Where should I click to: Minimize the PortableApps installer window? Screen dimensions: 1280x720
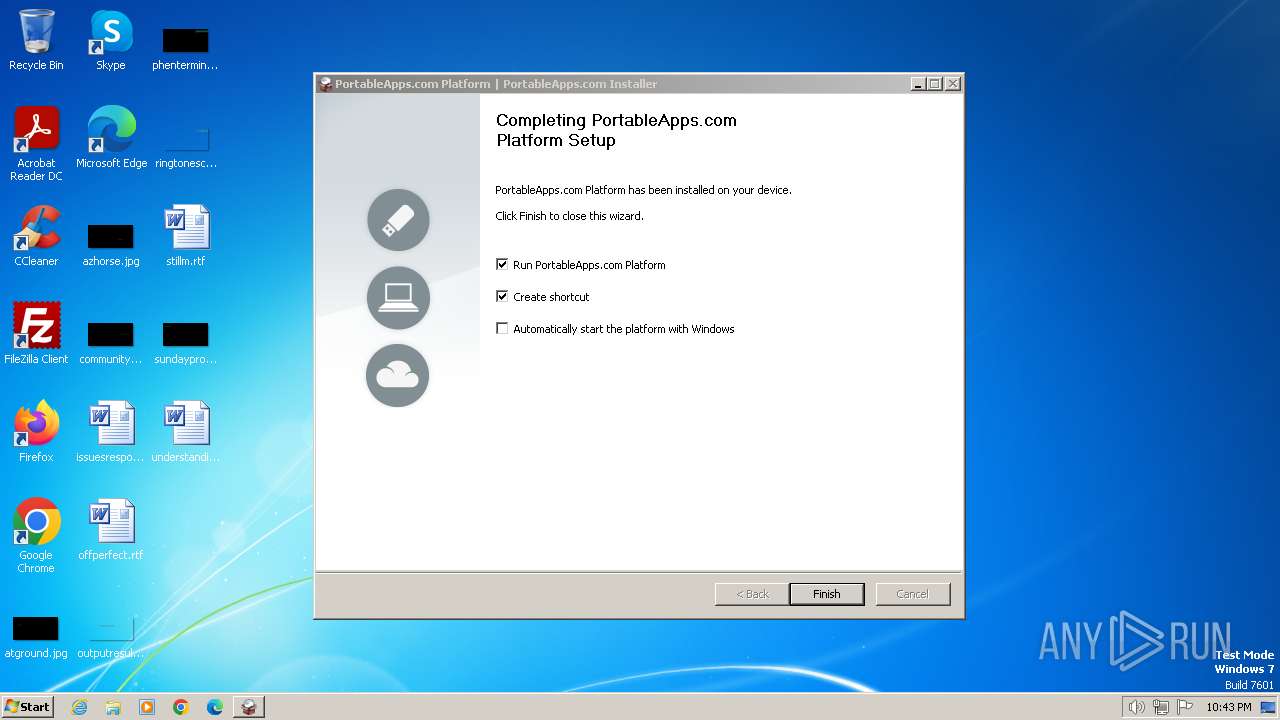coord(918,84)
